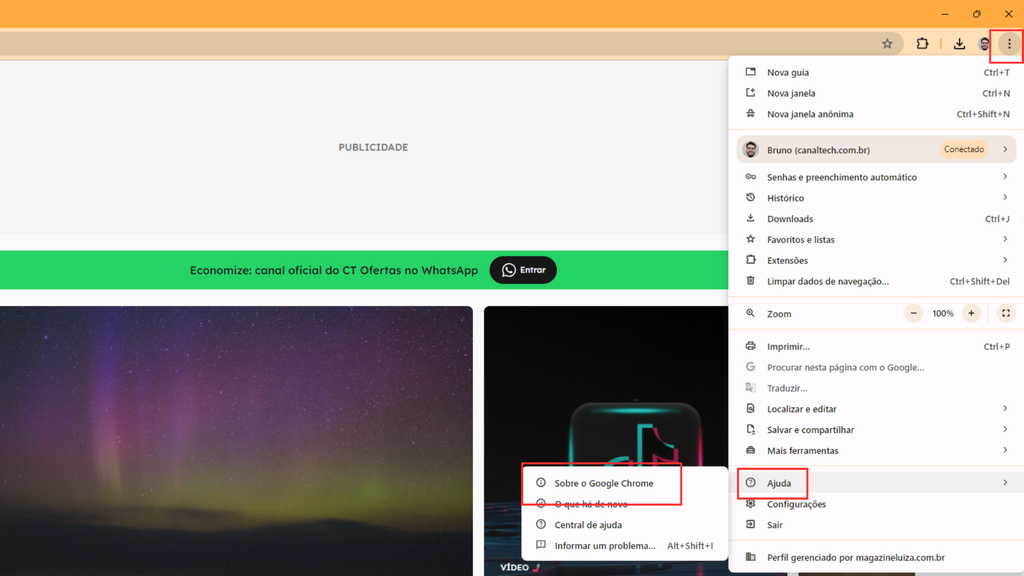Restore down the Chrome window
This screenshot has width=1024, height=576.
click(x=976, y=14)
